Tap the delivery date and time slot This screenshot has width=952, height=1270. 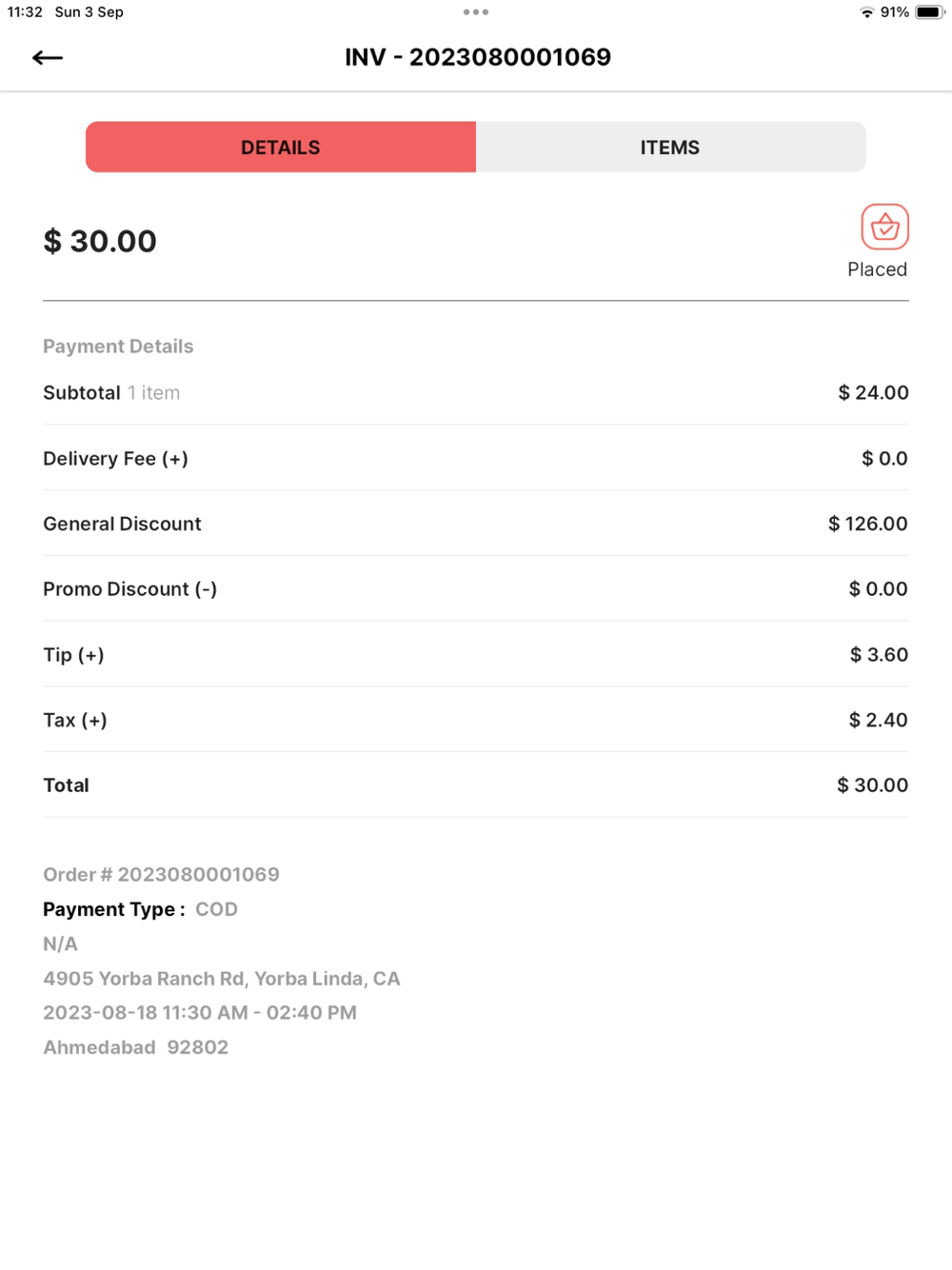200,1013
